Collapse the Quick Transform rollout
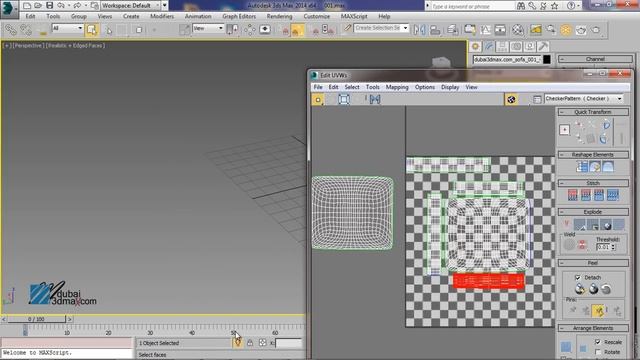Viewport: 640px width, 360px height. 593,112
